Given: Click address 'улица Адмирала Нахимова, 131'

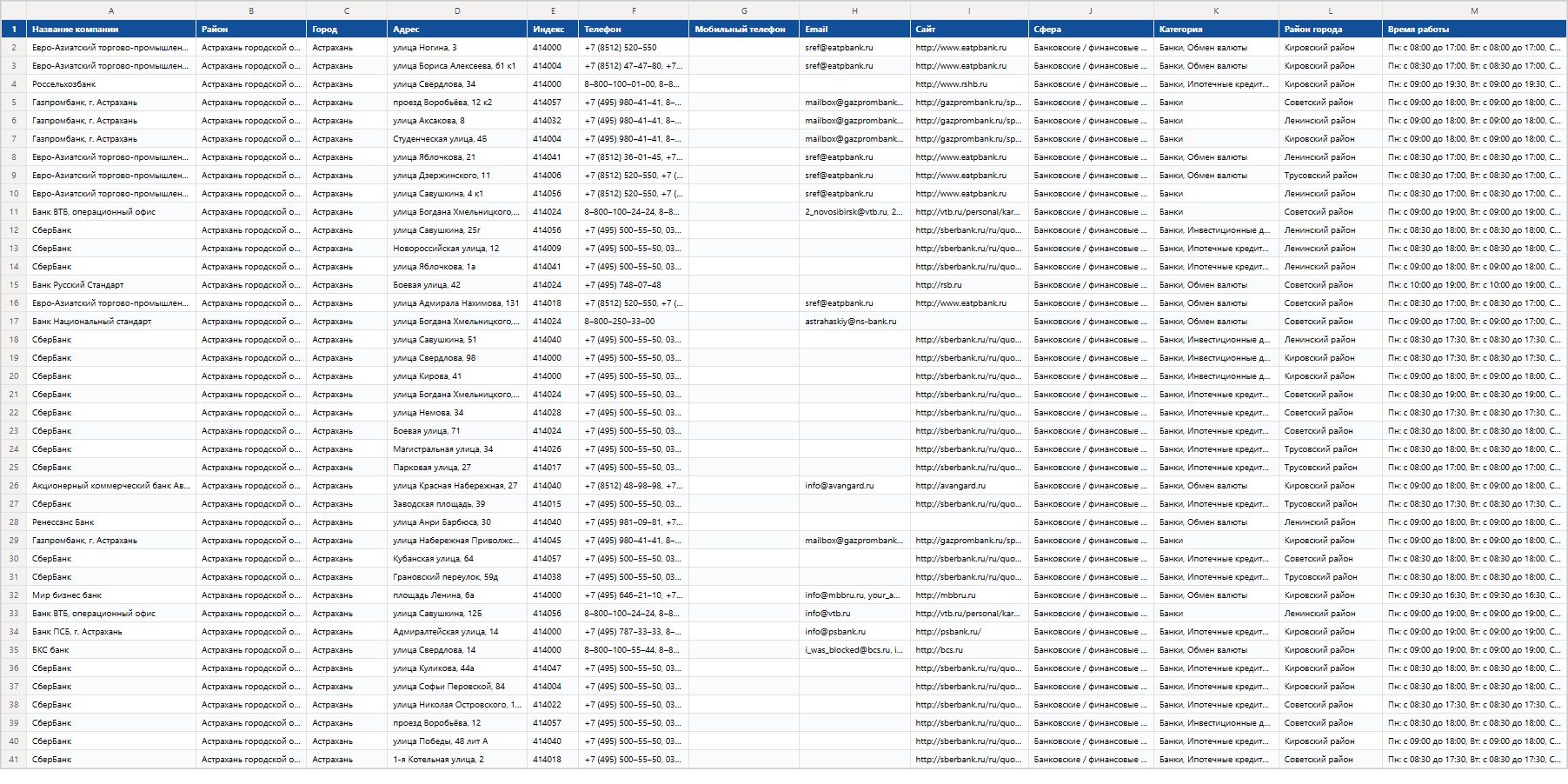Looking at the screenshot, I should (457, 303).
